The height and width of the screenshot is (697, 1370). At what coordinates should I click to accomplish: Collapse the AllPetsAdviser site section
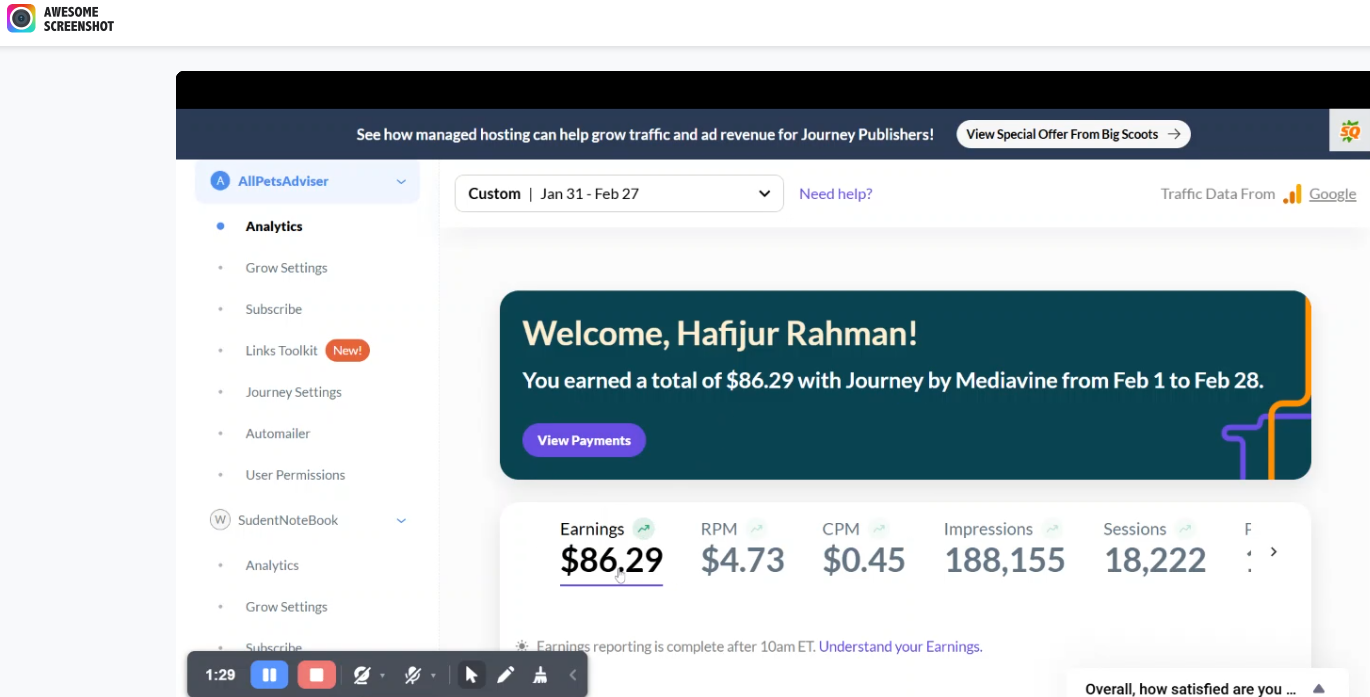401,182
